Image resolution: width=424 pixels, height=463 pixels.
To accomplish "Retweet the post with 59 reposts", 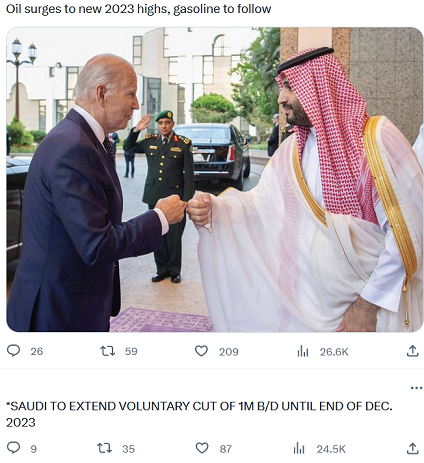I will (107, 351).
